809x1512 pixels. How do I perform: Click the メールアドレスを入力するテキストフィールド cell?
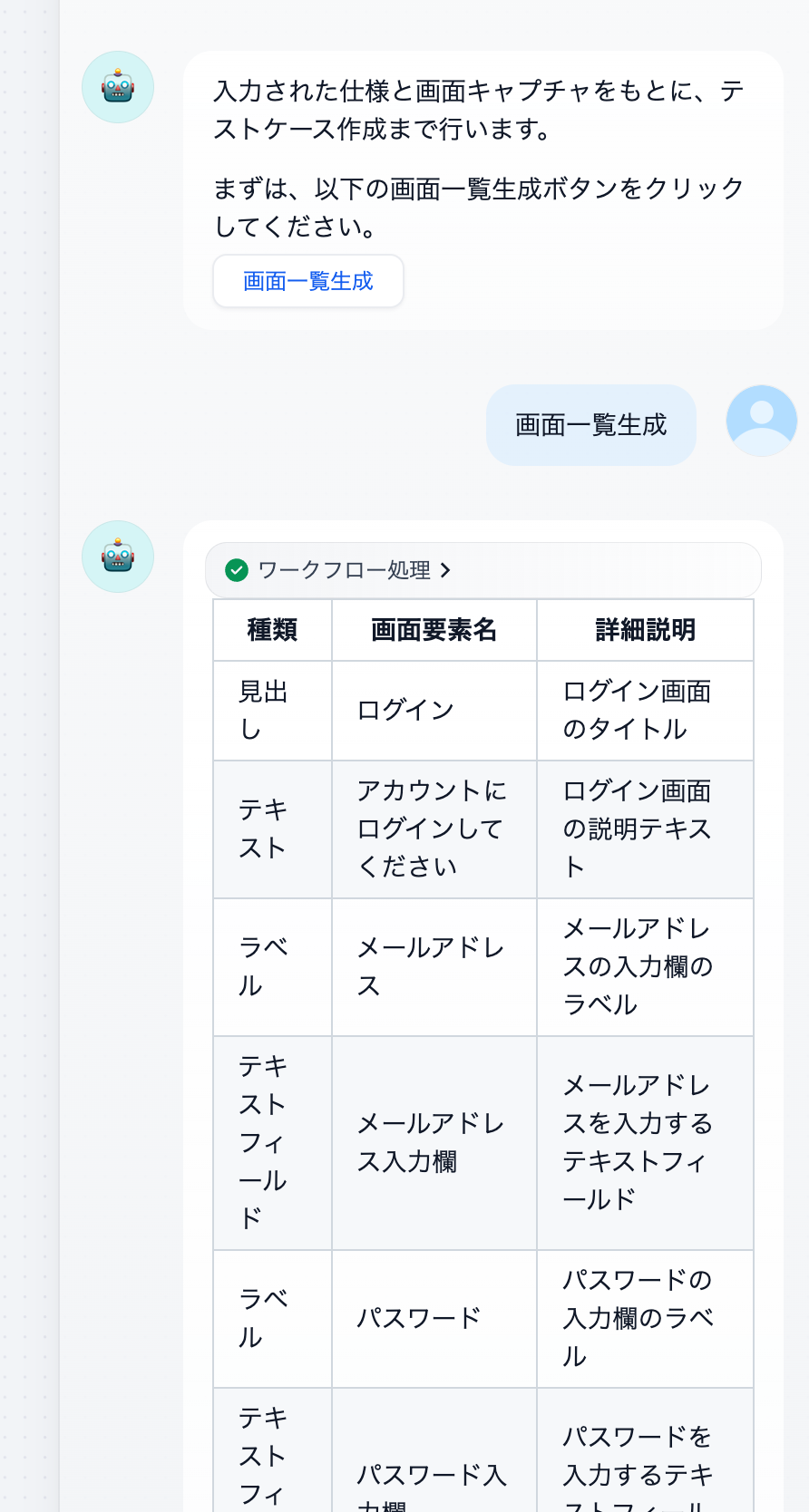pos(638,1142)
